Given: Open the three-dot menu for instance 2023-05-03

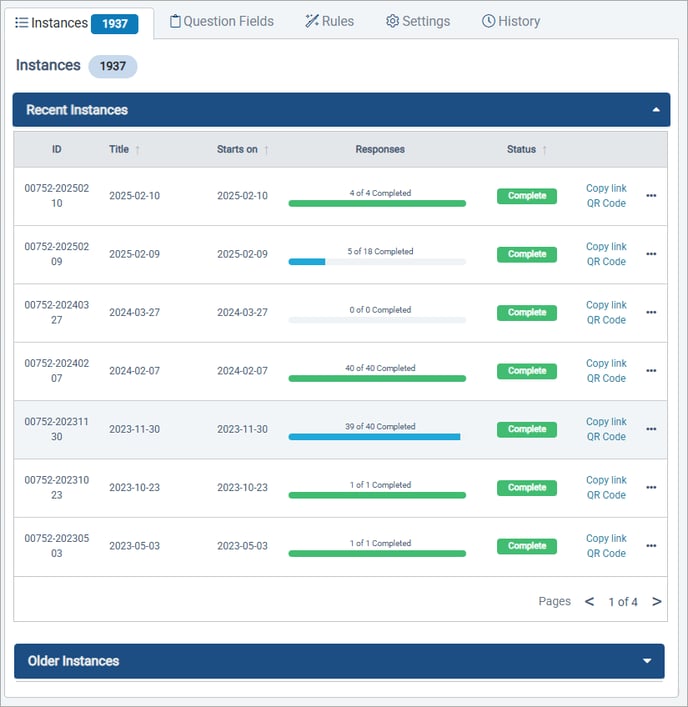Looking at the screenshot, I should coord(651,546).
